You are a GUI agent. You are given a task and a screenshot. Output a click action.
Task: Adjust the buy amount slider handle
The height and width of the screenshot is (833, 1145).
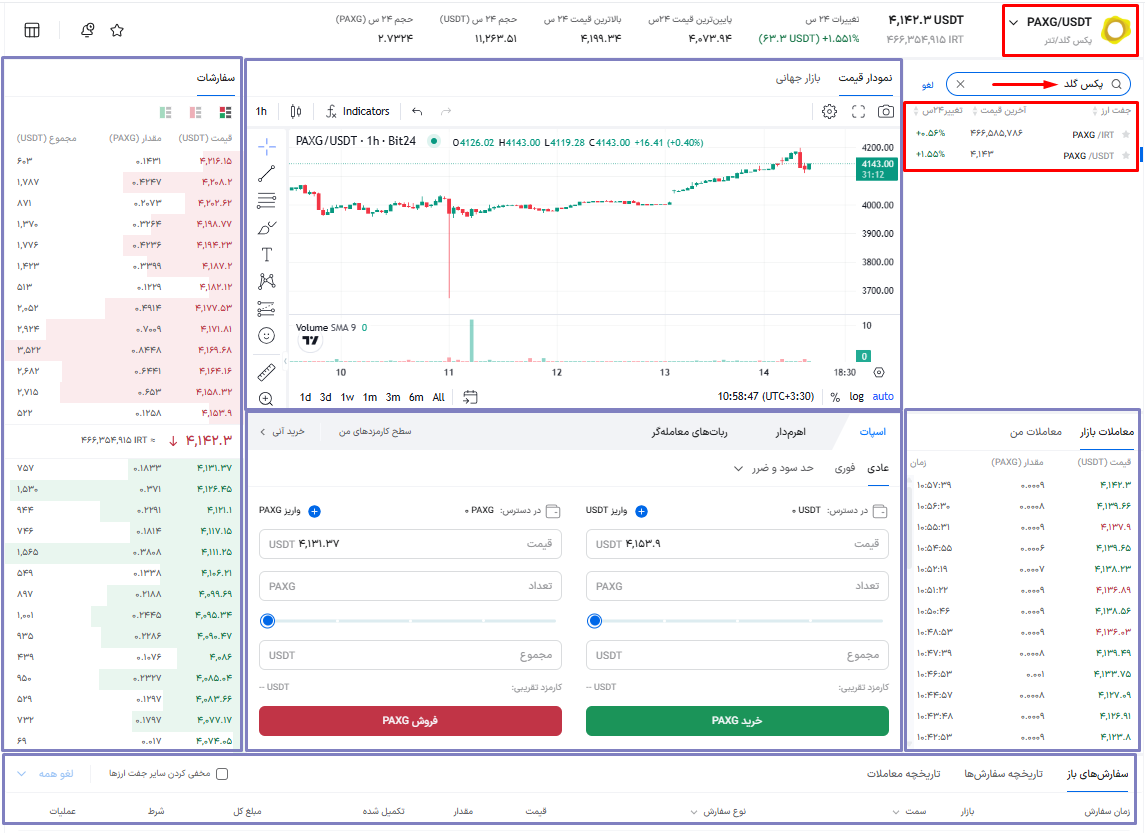pos(594,621)
